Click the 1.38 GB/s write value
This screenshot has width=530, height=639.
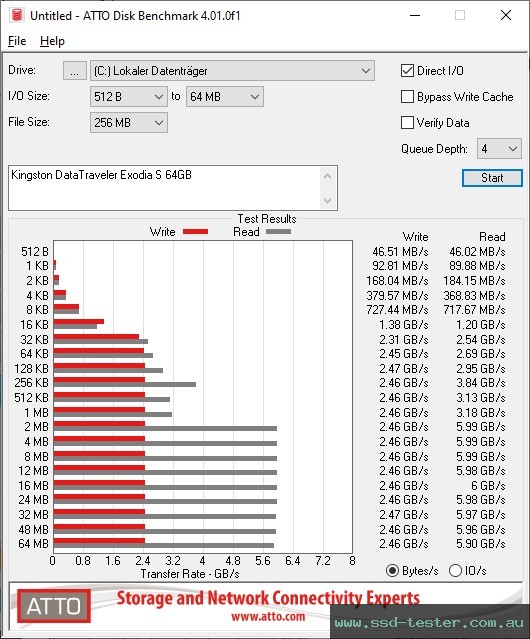(404, 325)
